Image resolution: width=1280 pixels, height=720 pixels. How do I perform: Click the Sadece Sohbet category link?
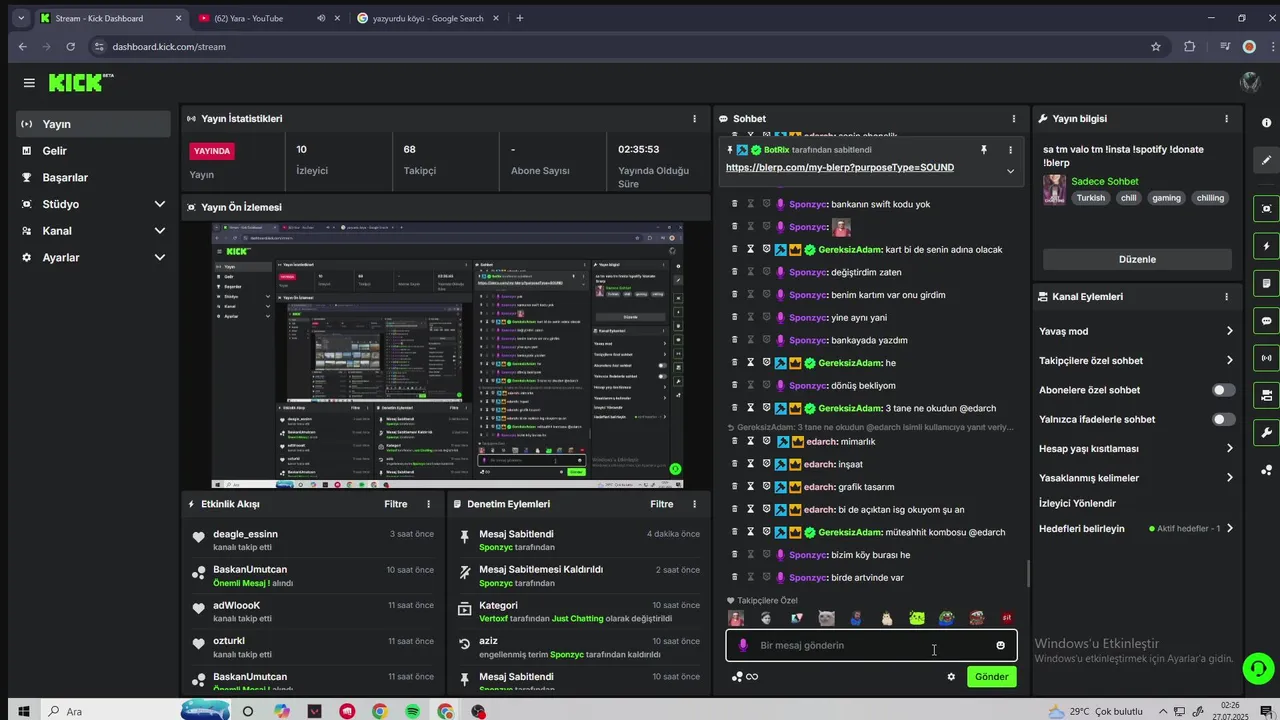1104,182
